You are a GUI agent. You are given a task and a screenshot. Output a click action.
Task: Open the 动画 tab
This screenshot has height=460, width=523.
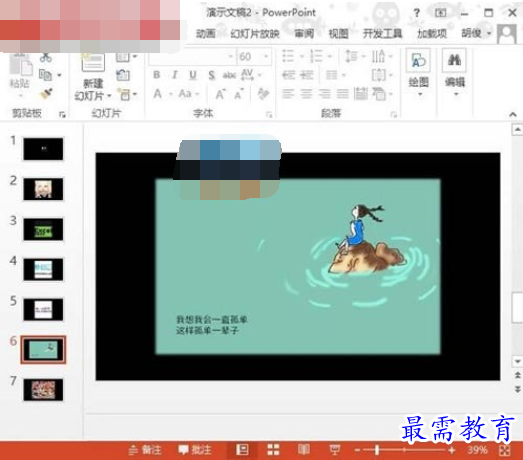[205, 33]
